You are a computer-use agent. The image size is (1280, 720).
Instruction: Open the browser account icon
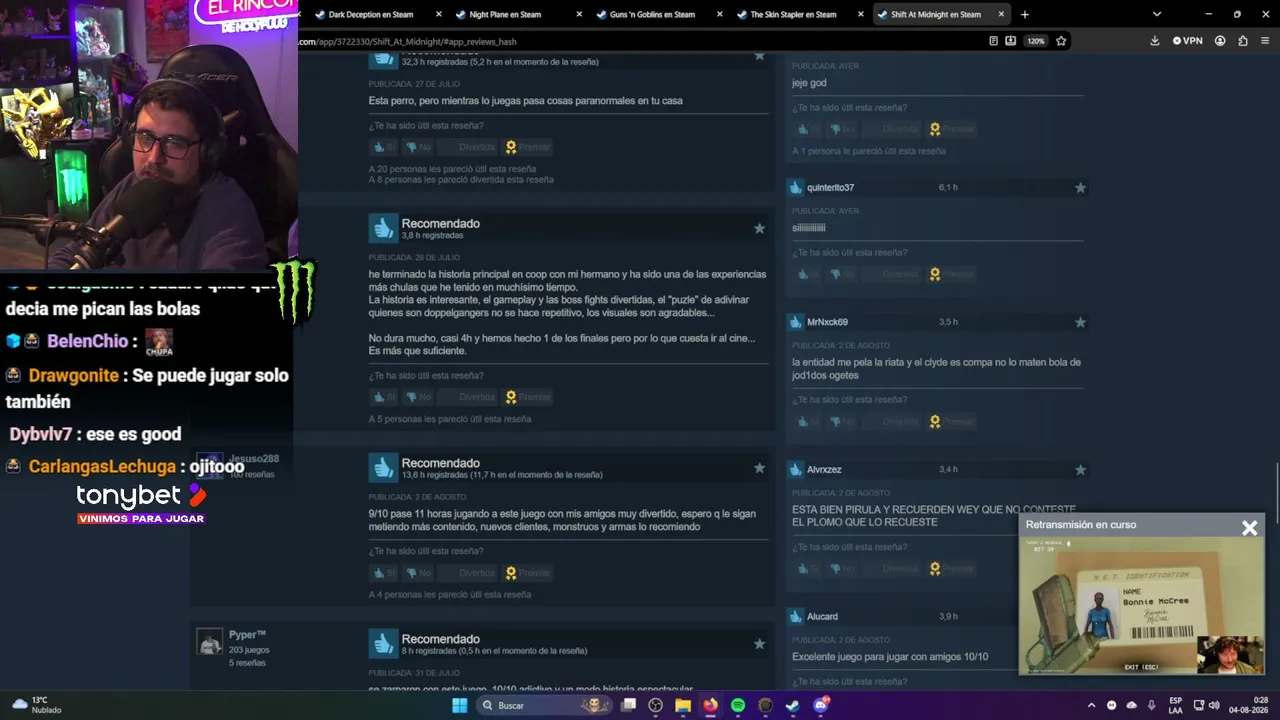point(1220,41)
